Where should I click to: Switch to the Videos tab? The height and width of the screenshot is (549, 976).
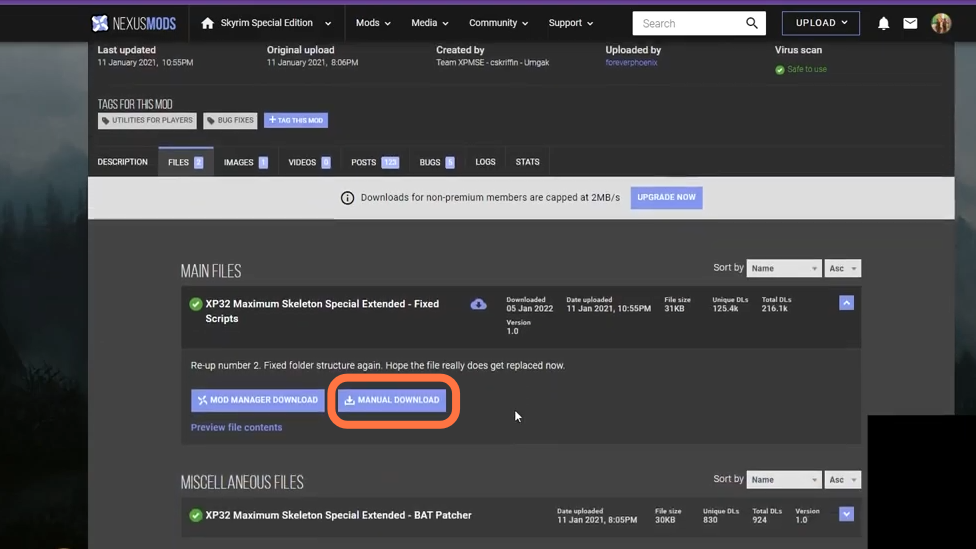tap(309, 162)
